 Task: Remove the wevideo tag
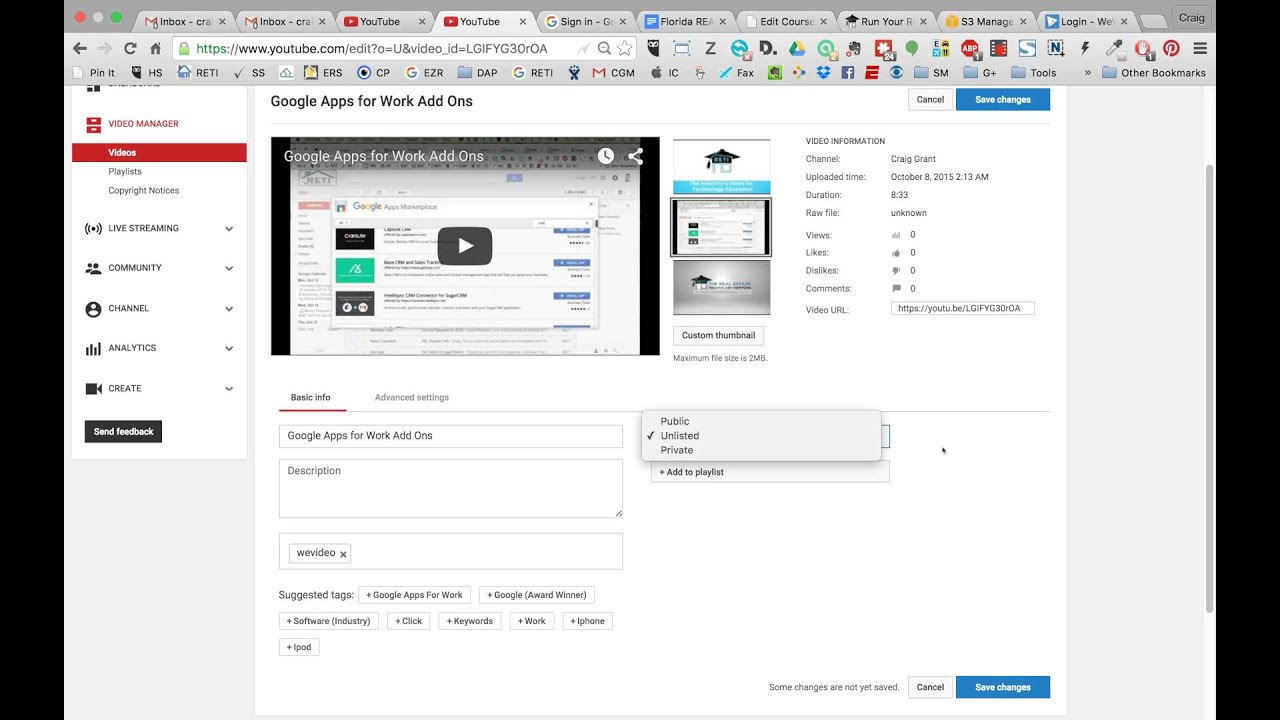pos(343,554)
